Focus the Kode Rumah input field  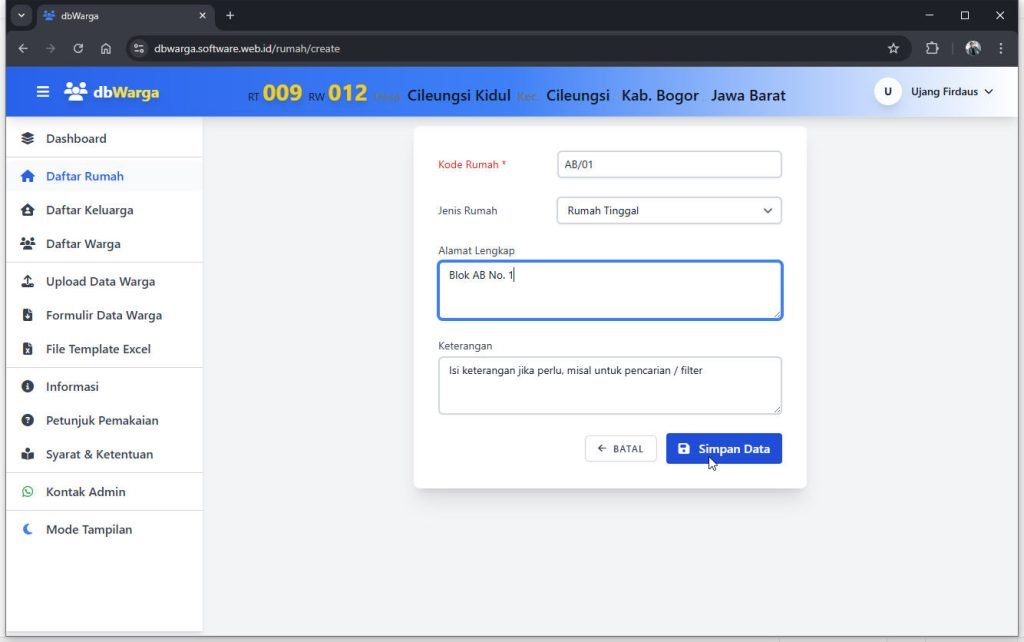point(669,165)
